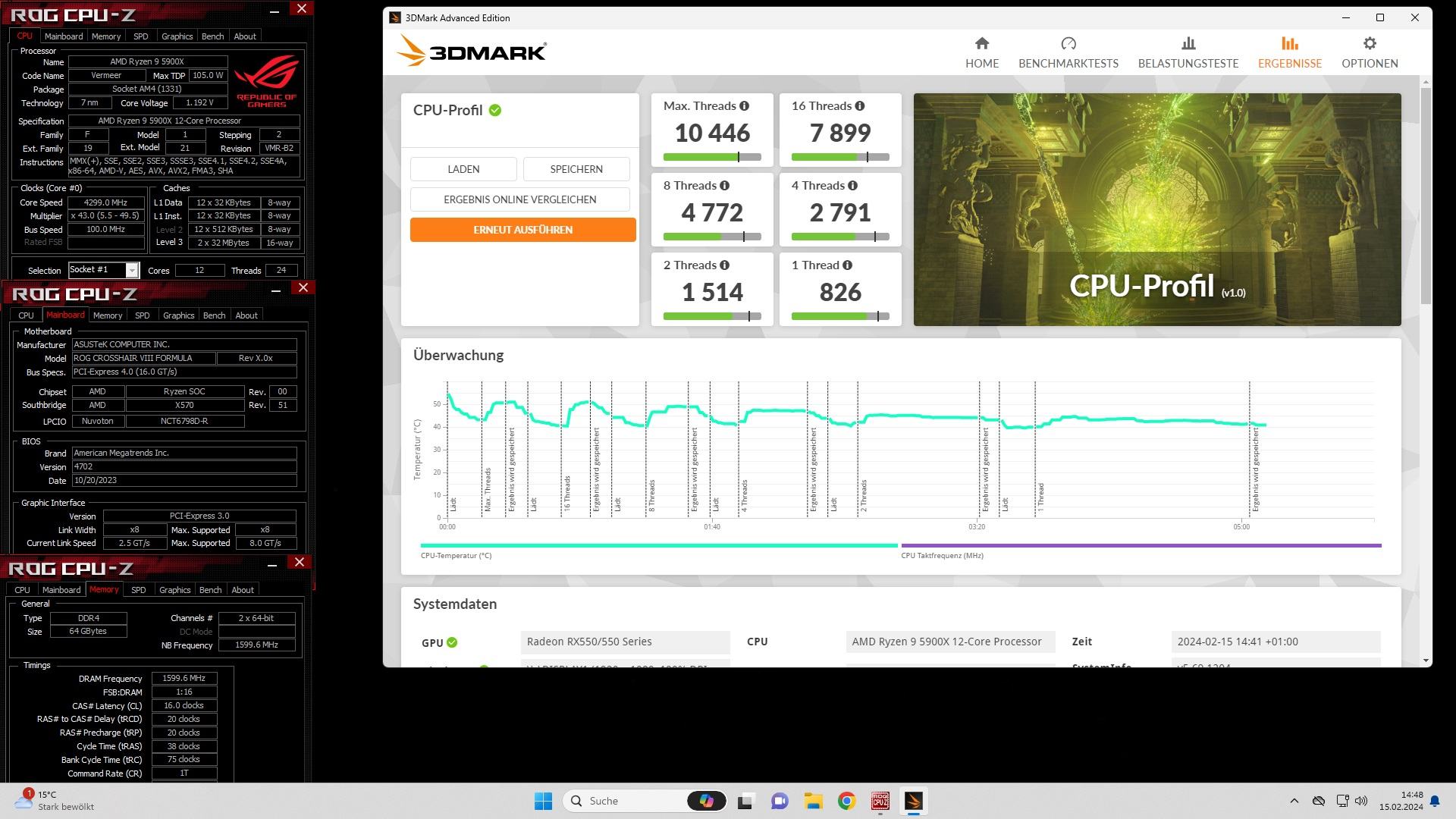Select CPU tab in middle CPU-Z window
The width and height of the screenshot is (1456, 819).
click(x=26, y=315)
